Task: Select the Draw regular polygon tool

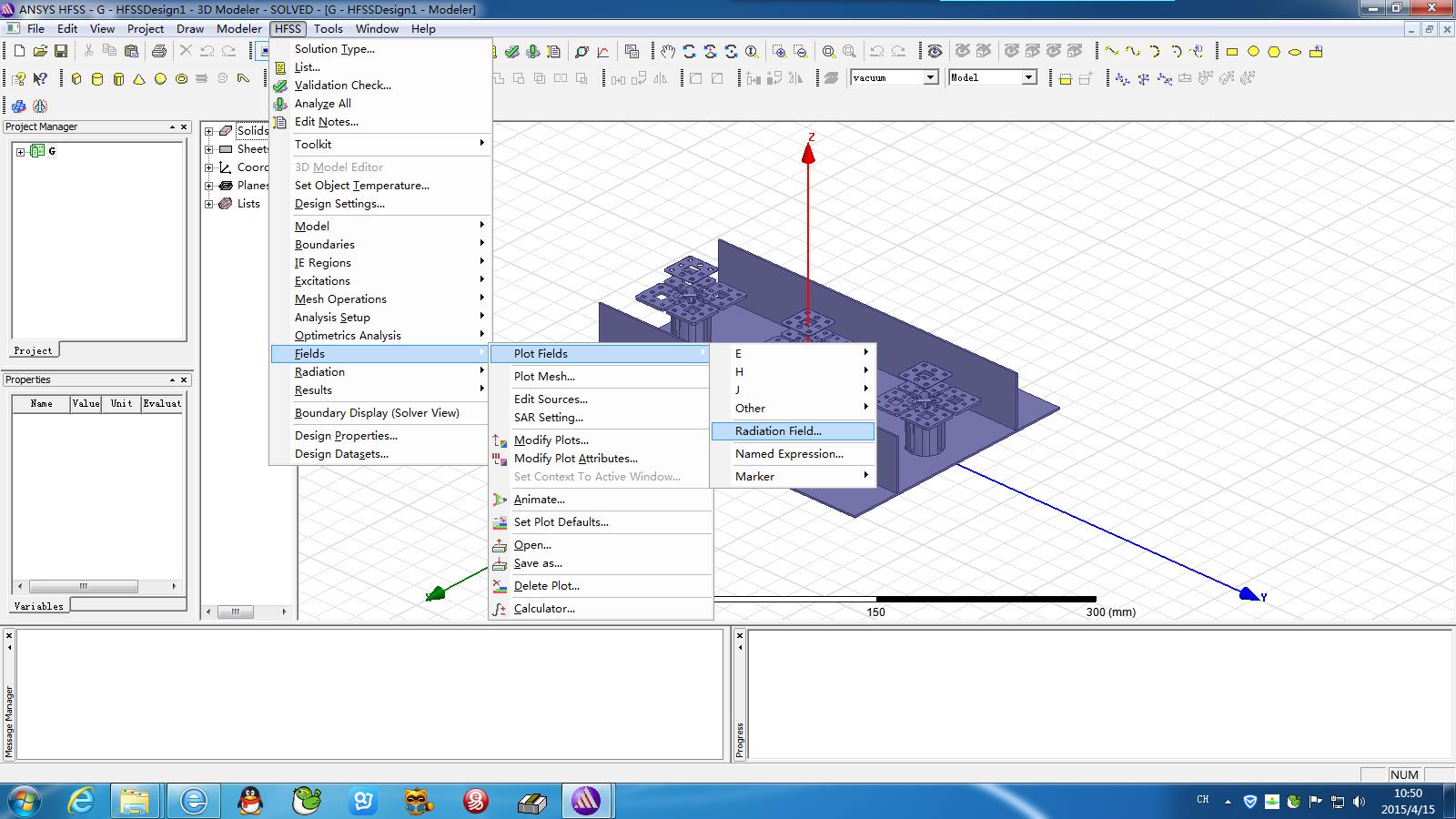Action: [x=1274, y=52]
